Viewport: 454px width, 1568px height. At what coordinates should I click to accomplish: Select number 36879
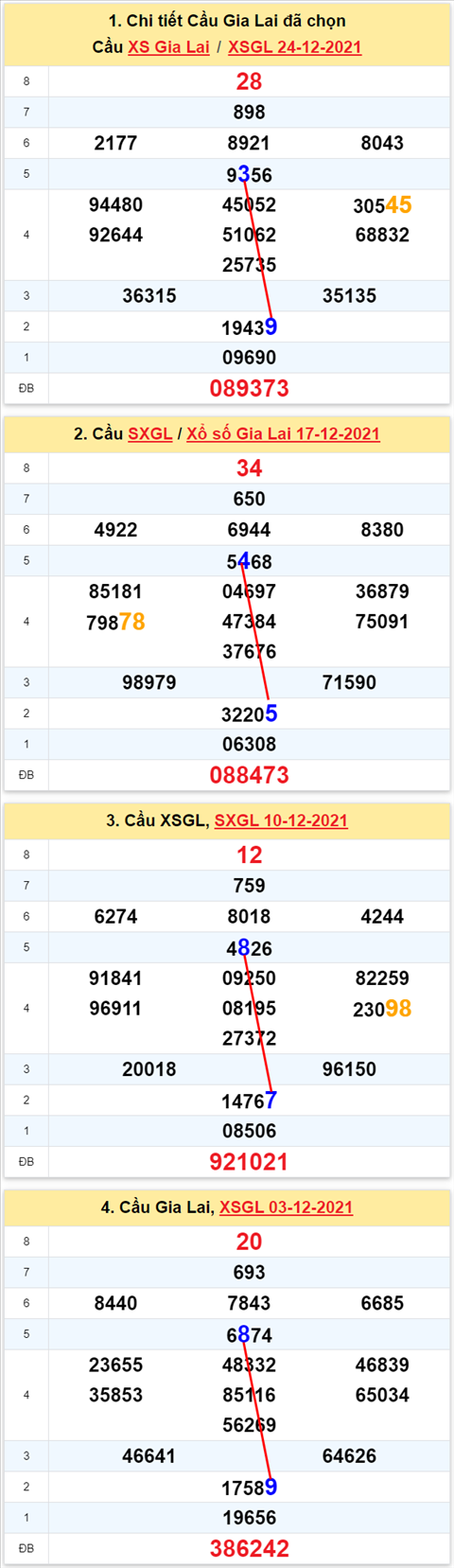(382, 592)
